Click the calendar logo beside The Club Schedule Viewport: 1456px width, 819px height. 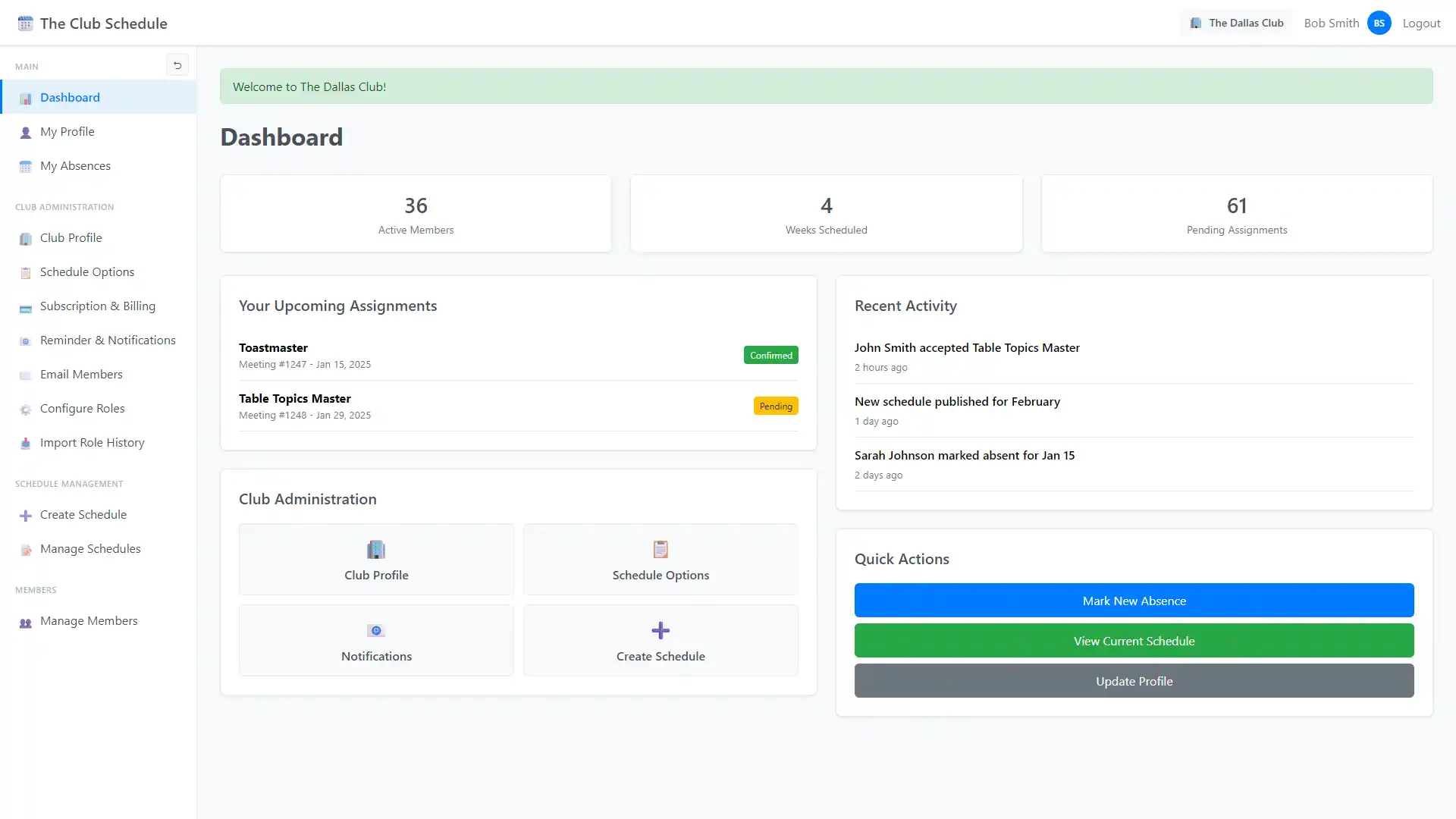point(24,23)
